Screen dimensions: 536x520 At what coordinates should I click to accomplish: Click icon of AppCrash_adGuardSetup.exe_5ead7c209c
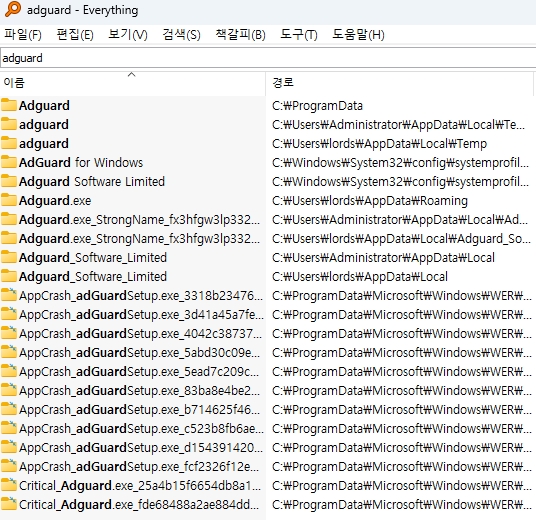[x=9, y=371]
